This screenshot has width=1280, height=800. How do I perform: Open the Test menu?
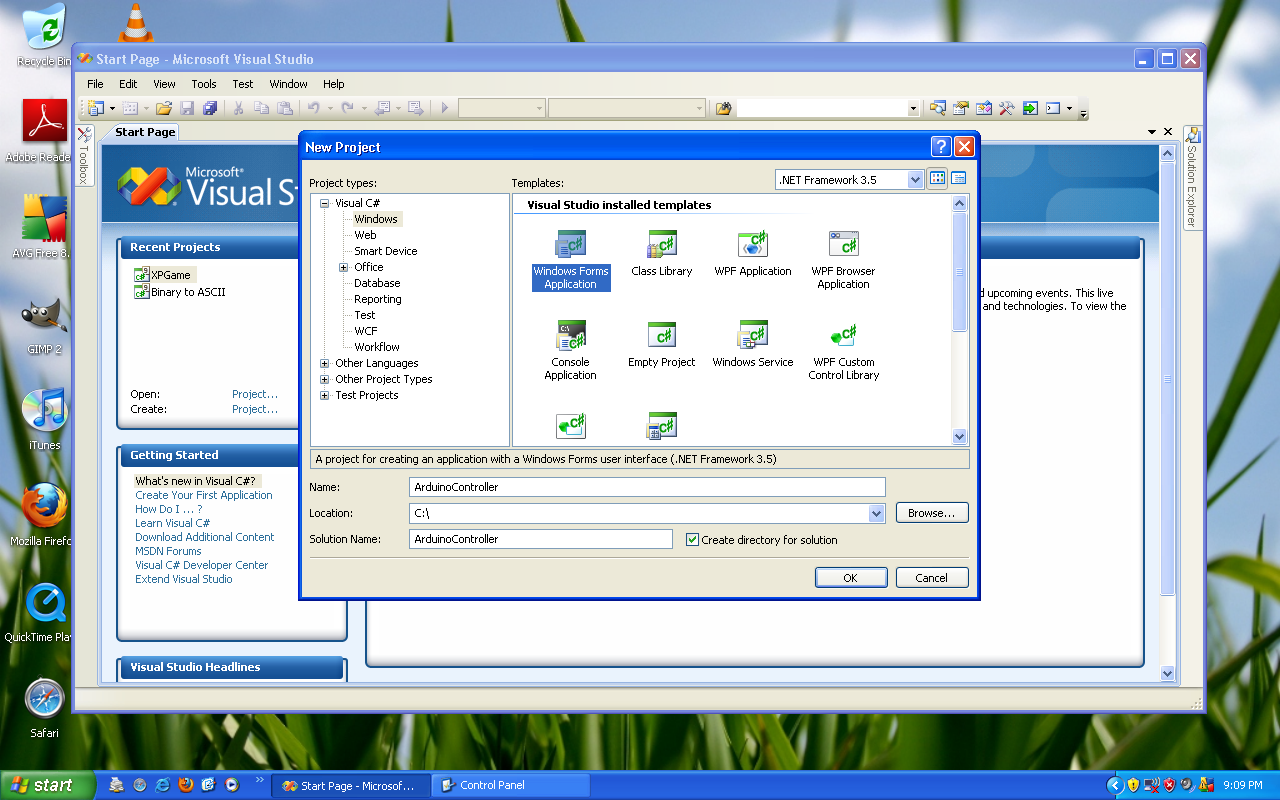click(243, 84)
